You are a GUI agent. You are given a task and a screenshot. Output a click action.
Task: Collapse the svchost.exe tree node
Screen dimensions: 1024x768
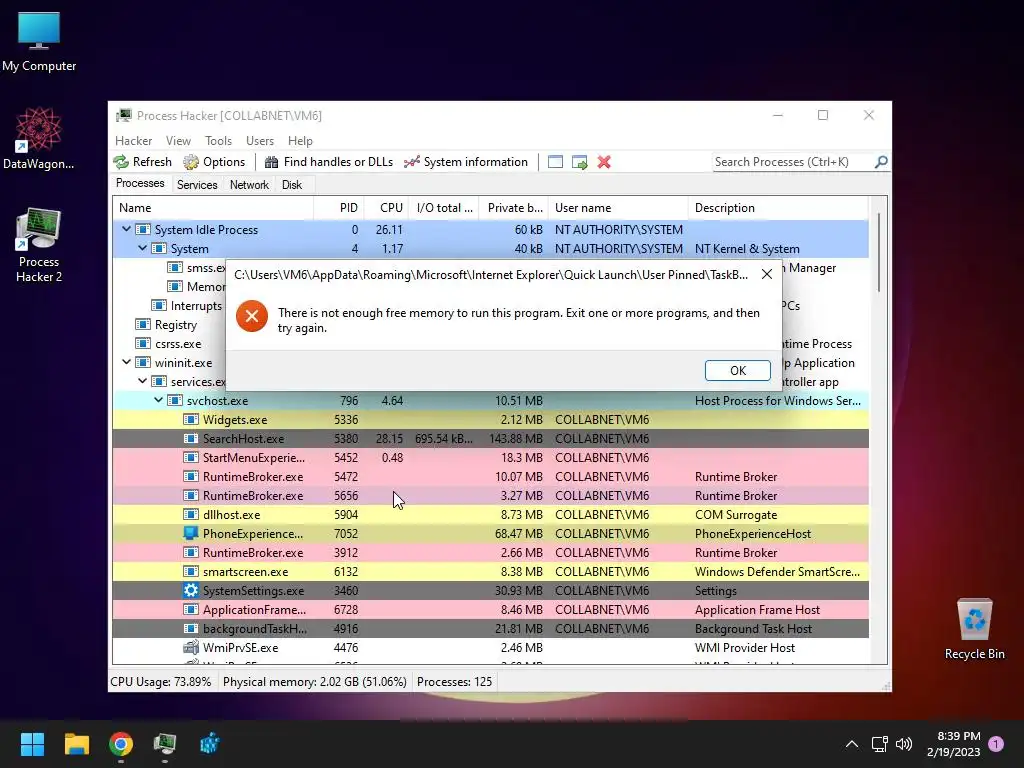[159, 400]
